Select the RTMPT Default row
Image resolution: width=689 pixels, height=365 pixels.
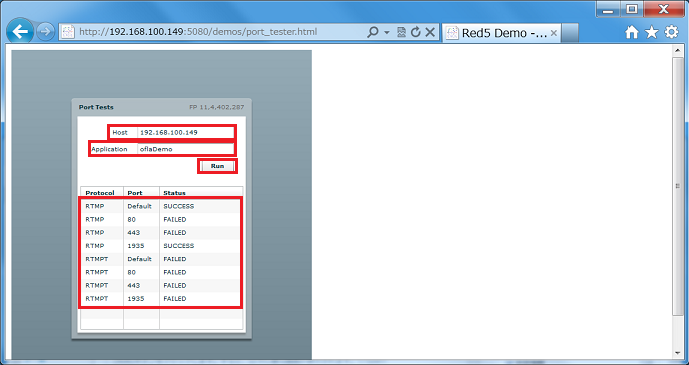point(161,259)
